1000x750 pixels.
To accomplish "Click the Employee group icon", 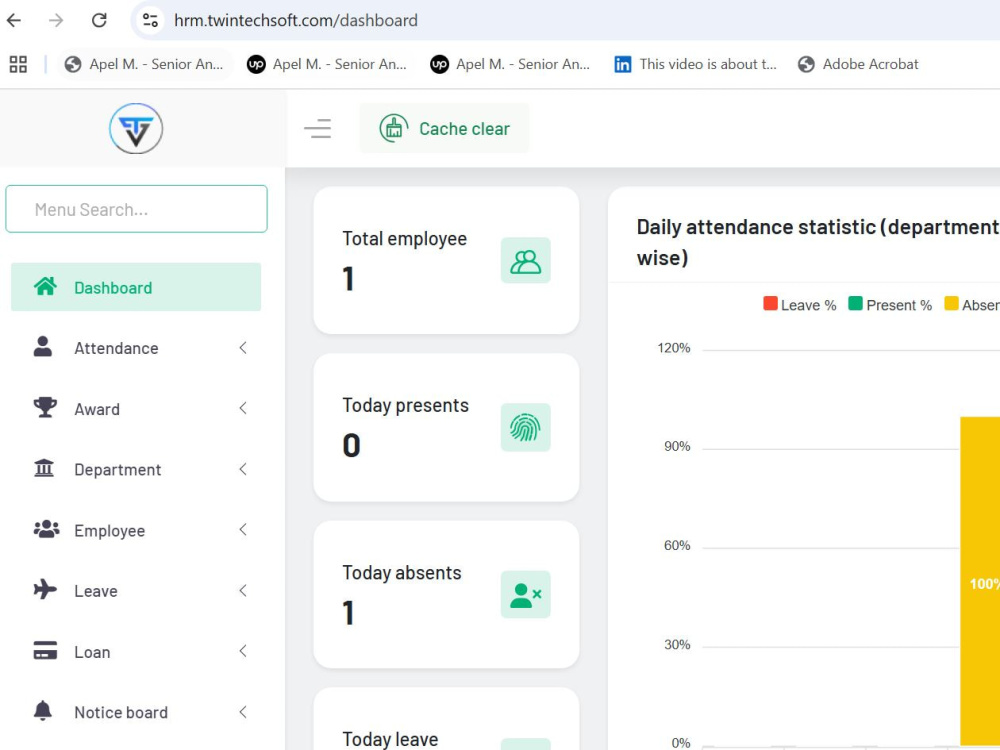I will 46,529.
